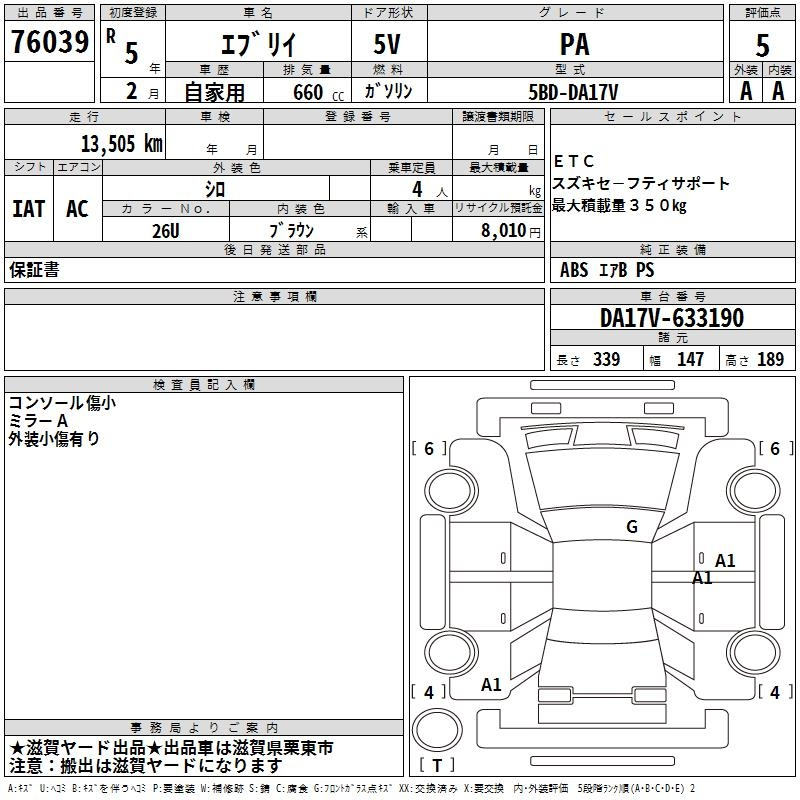800x800 pixels.
Task: Click the lot number 76039
Action: (49, 42)
